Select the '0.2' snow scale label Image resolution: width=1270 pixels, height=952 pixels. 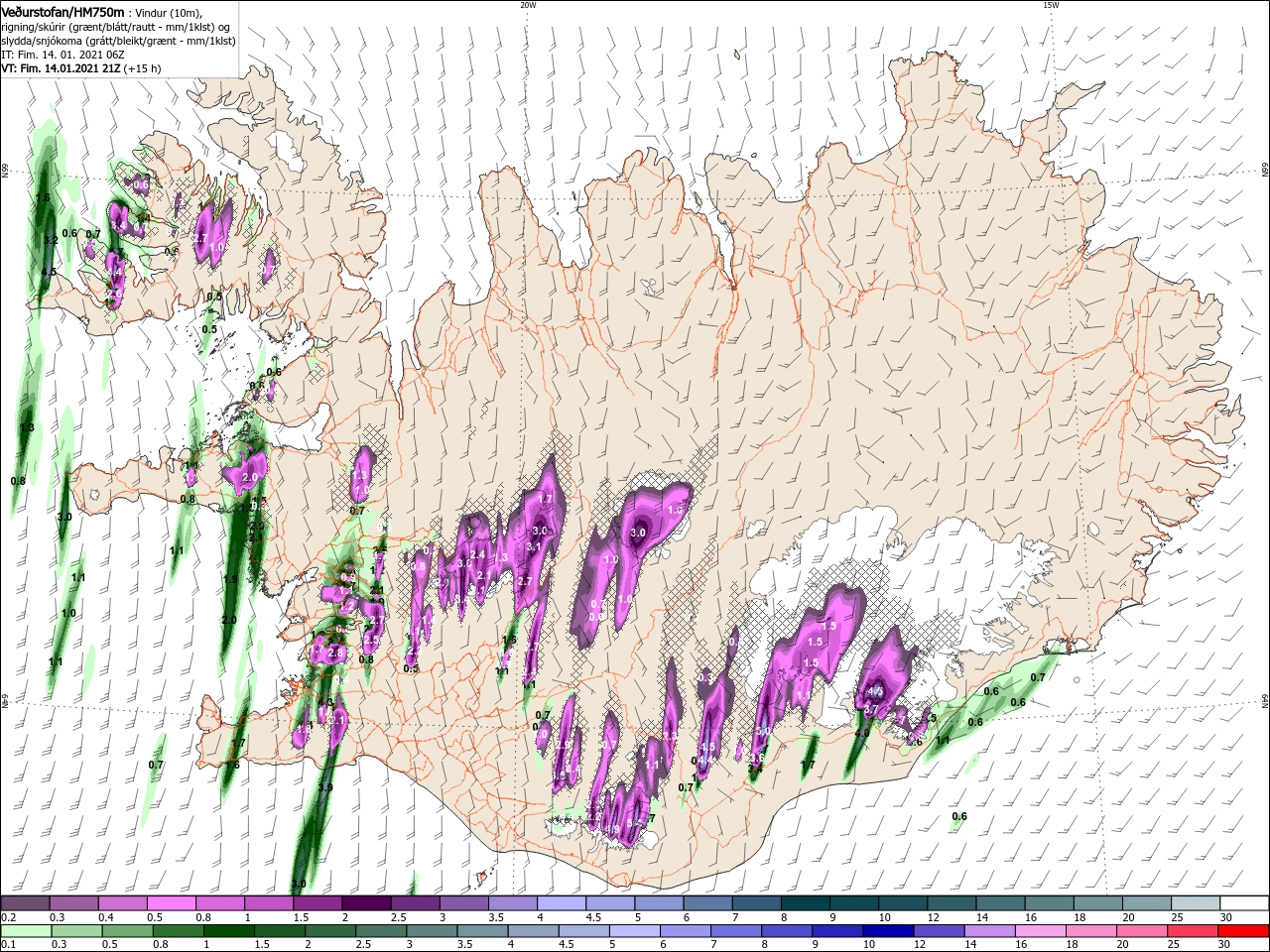coord(8,917)
